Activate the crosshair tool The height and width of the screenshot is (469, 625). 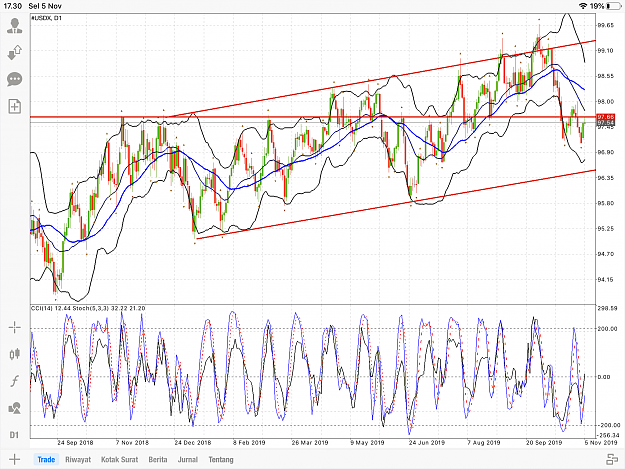tap(15, 328)
